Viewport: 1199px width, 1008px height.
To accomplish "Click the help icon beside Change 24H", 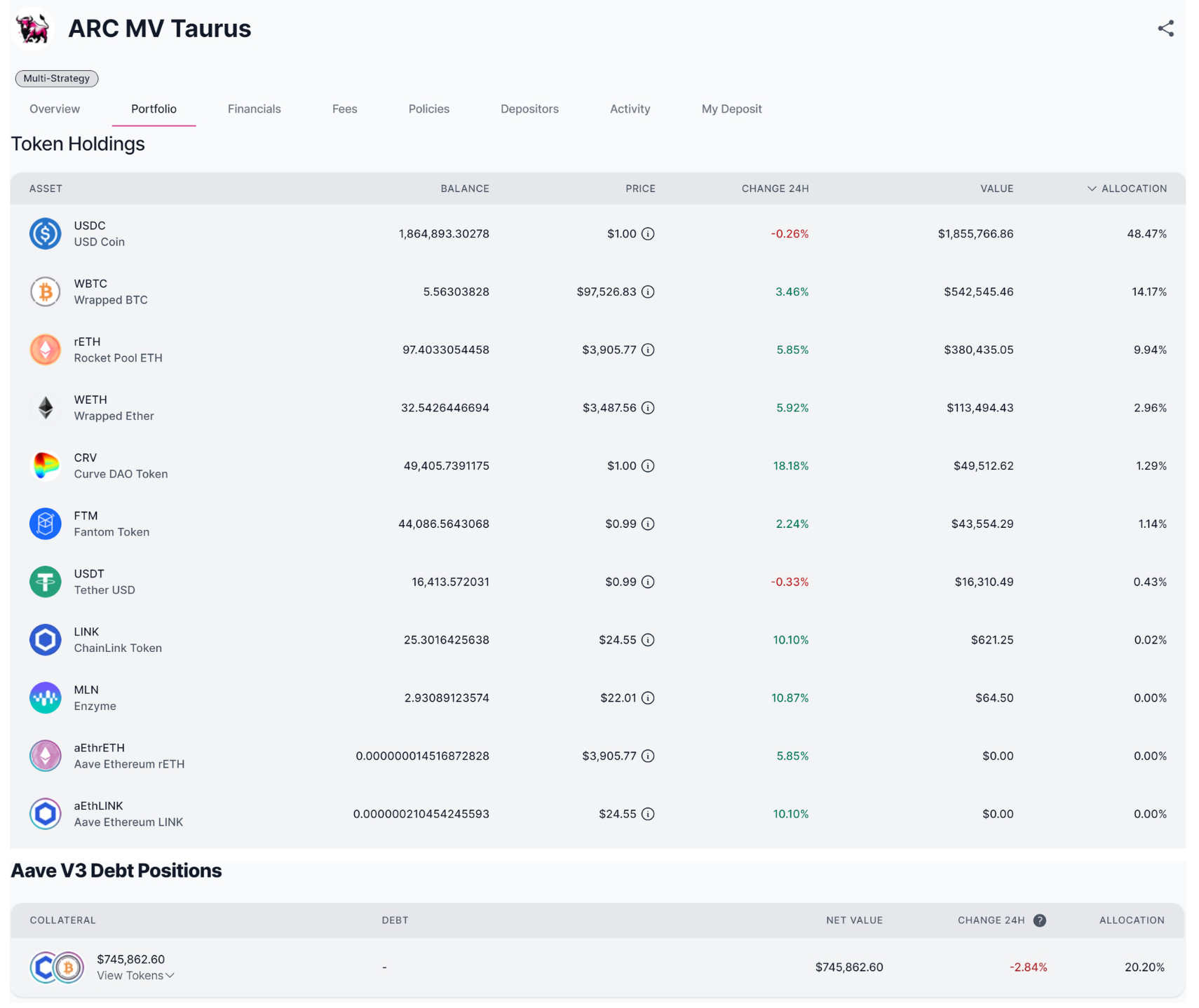I will point(1040,920).
